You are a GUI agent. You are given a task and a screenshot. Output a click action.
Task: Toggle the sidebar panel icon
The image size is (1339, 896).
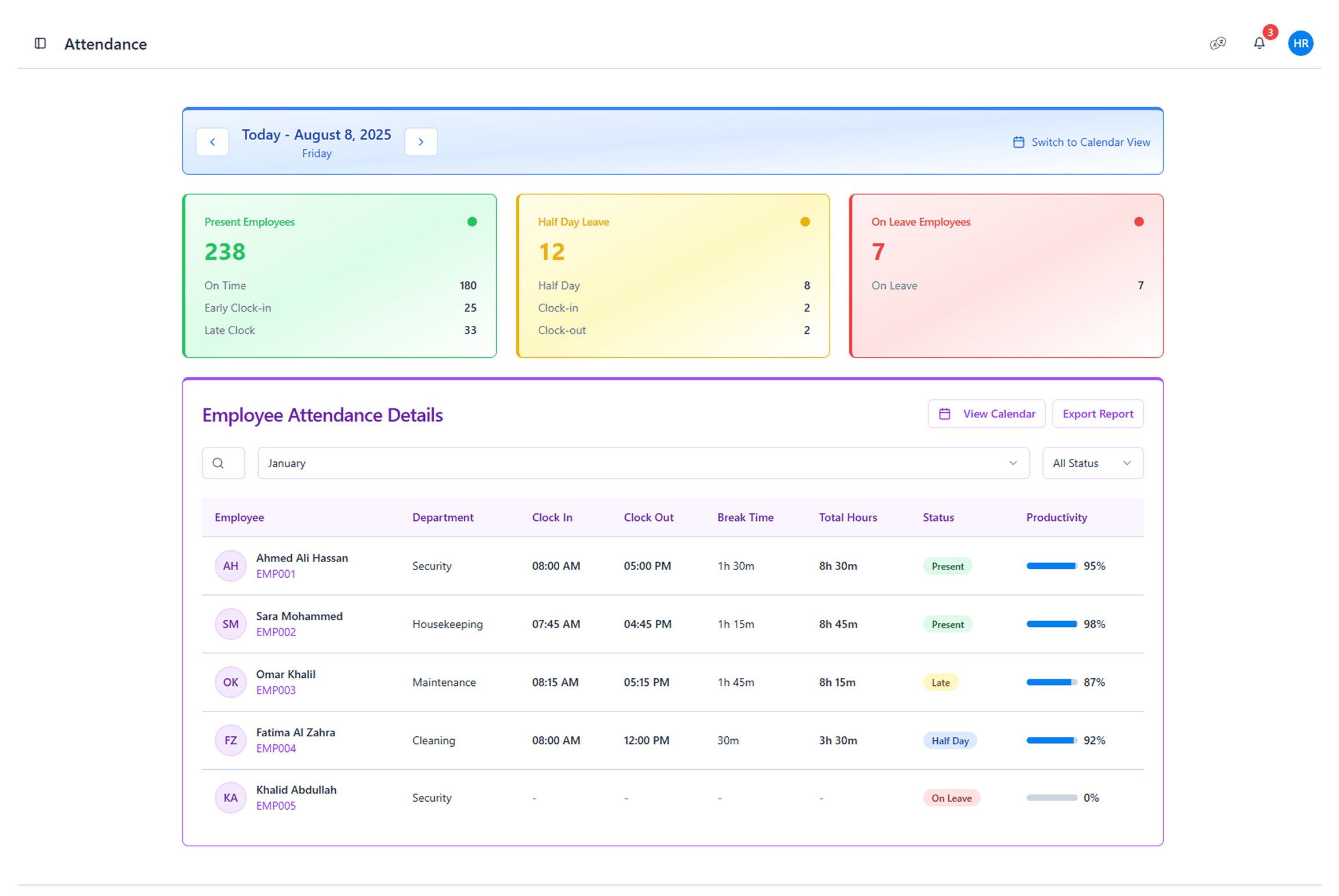[40, 43]
